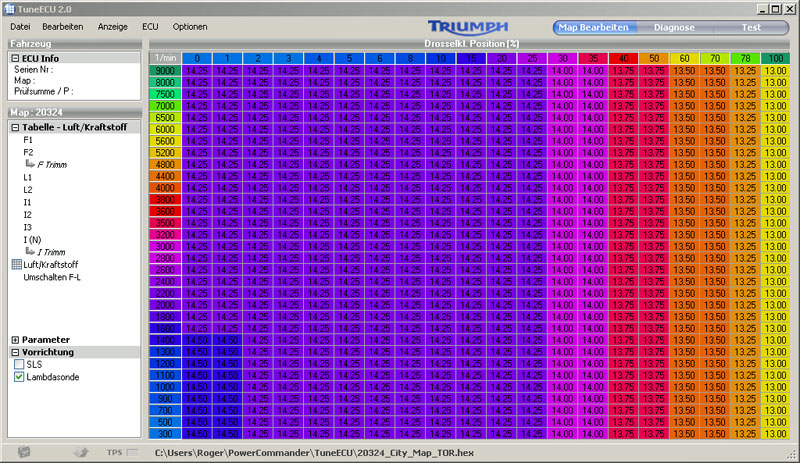Click 13.75 cell at 5200 rpm, throttle 40

click(623, 153)
